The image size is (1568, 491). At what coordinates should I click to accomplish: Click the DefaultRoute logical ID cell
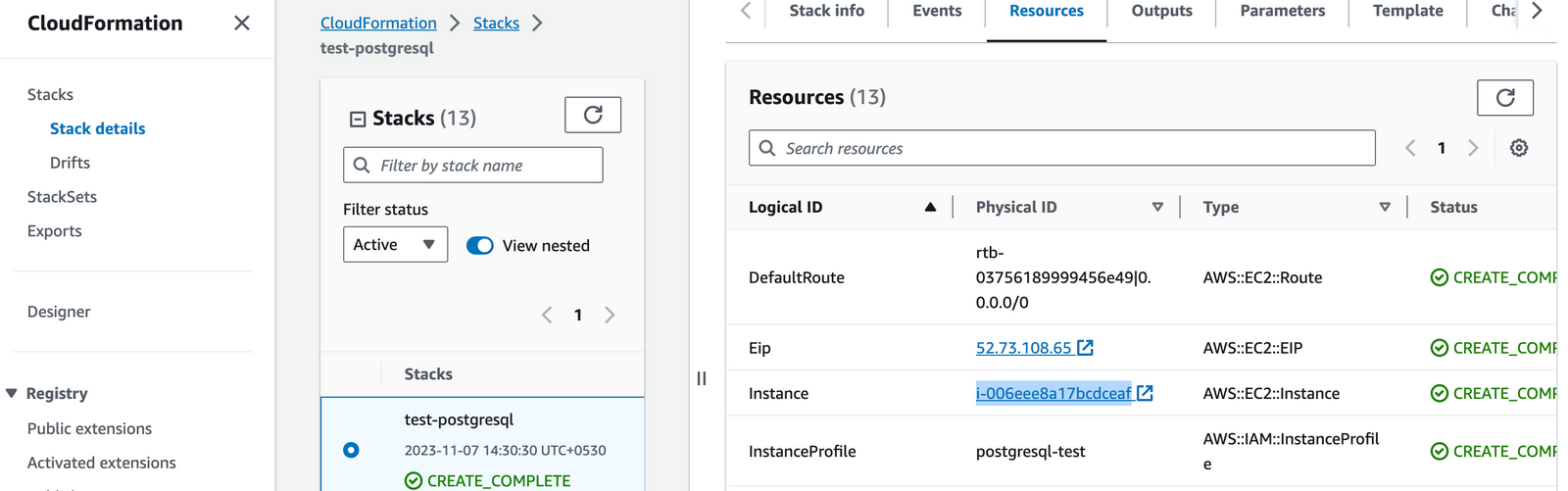point(797,277)
